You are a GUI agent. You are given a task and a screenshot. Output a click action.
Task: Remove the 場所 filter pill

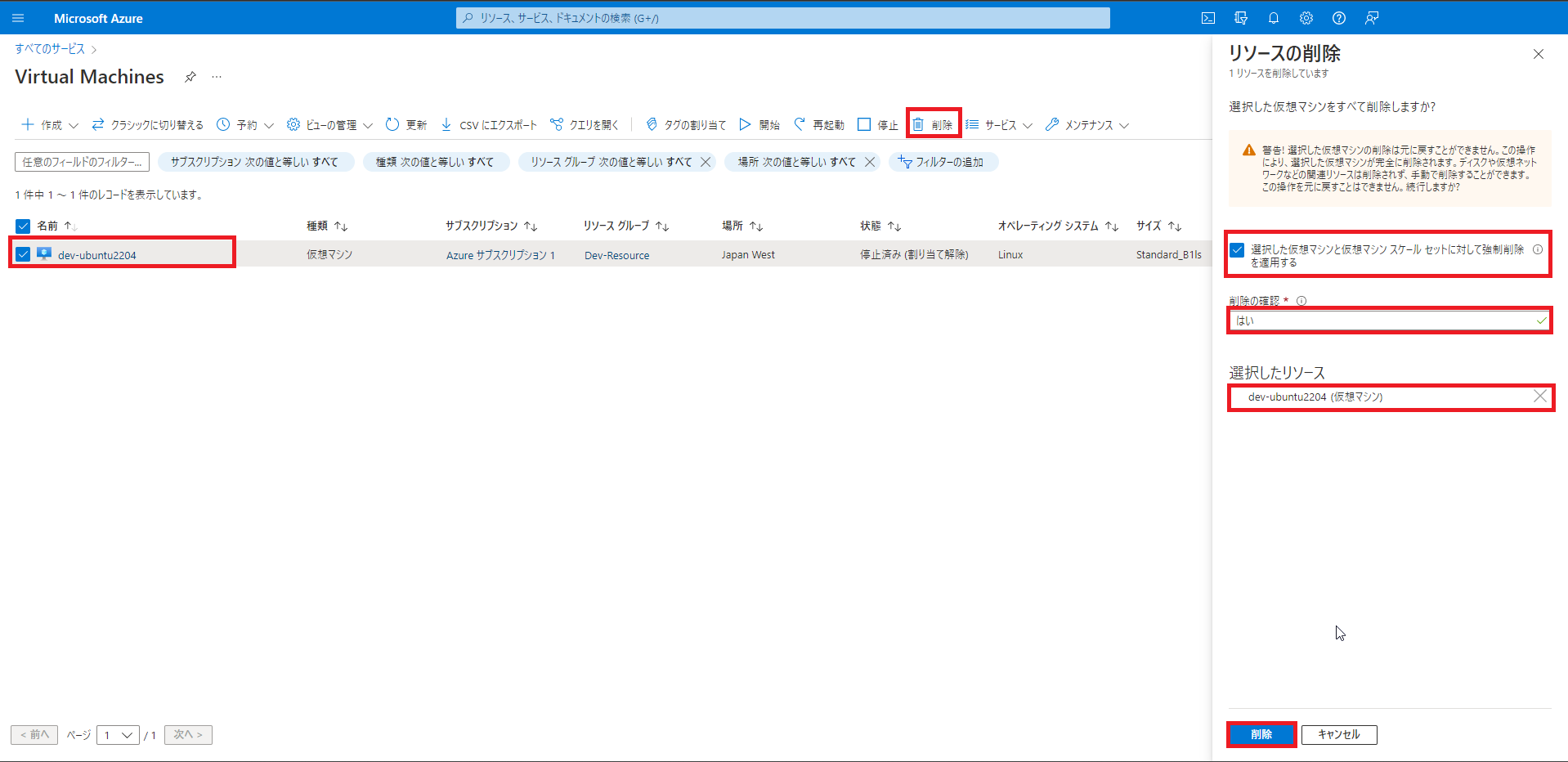(x=870, y=162)
